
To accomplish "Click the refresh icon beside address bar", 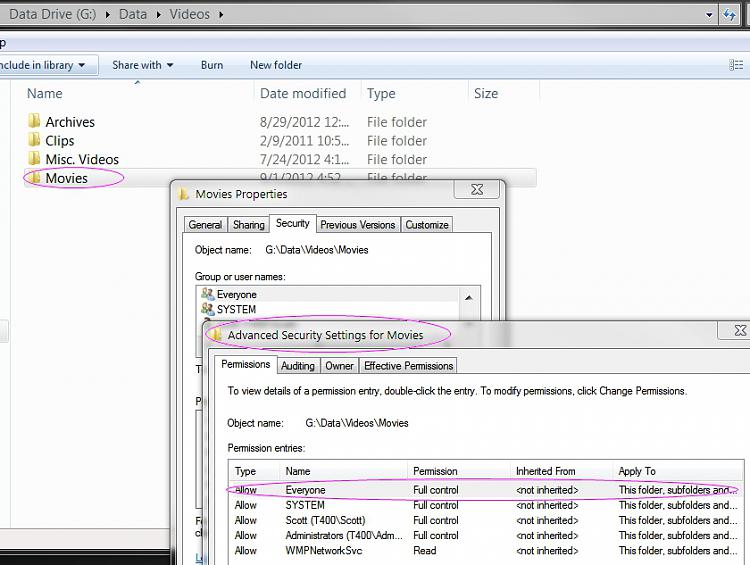I will [x=729, y=14].
